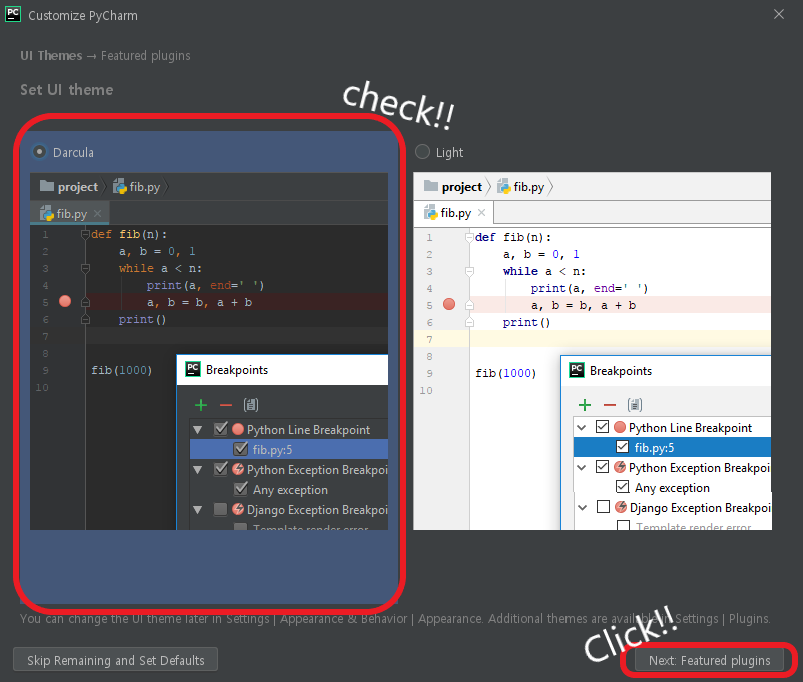Collapse Django Exception Breakpoint node in Light preview

coord(583,507)
